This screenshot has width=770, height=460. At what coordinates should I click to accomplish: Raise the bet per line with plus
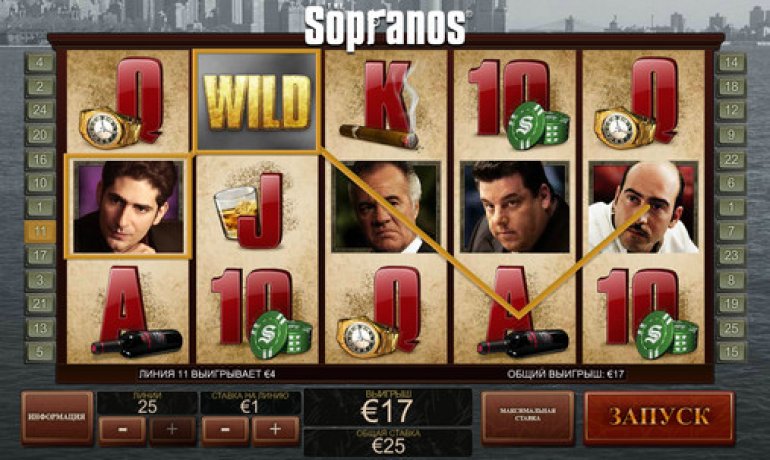pos(275,430)
